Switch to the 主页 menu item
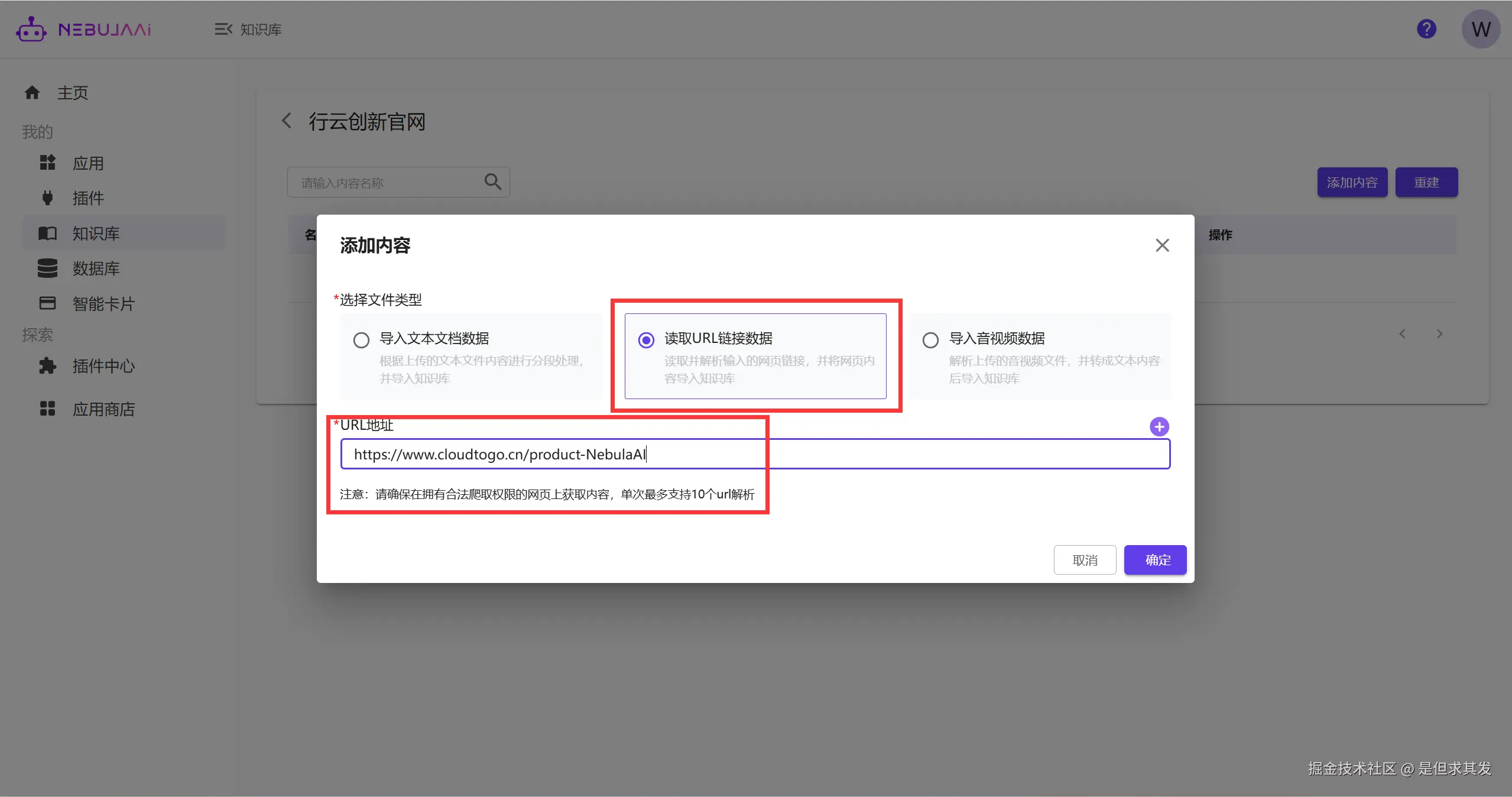This screenshot has width=1512, height=797. pos(72,92)
